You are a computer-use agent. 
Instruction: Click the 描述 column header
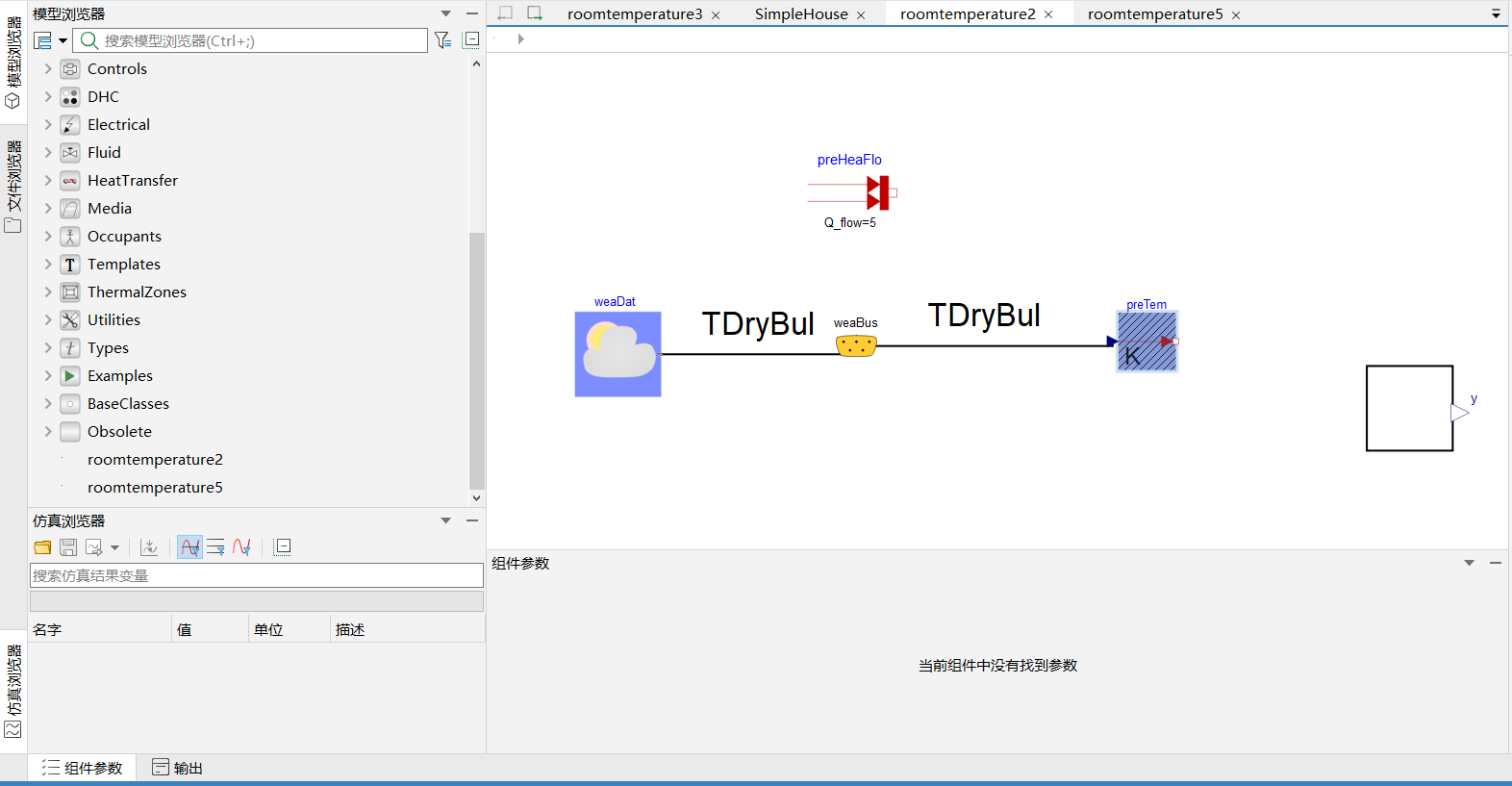[408, 630]
